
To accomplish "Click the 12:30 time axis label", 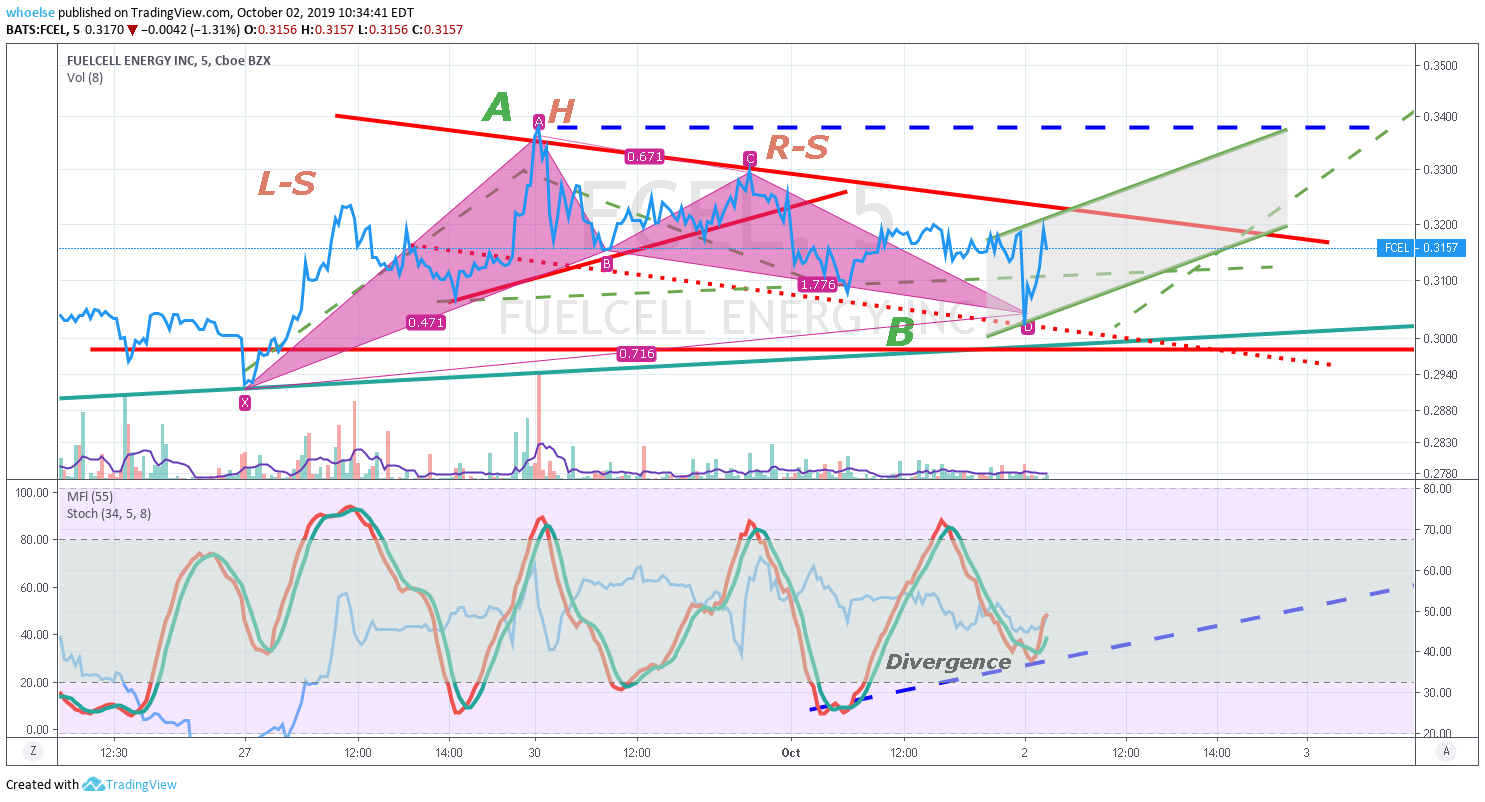I will (114, 751).
